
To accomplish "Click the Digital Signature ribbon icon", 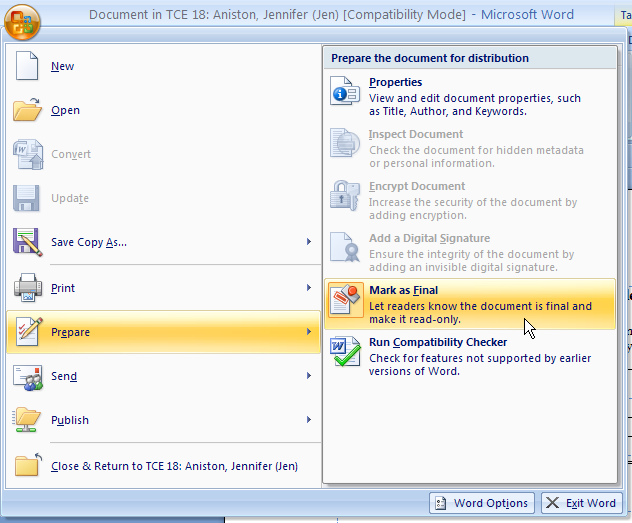I will coord(345,247).
